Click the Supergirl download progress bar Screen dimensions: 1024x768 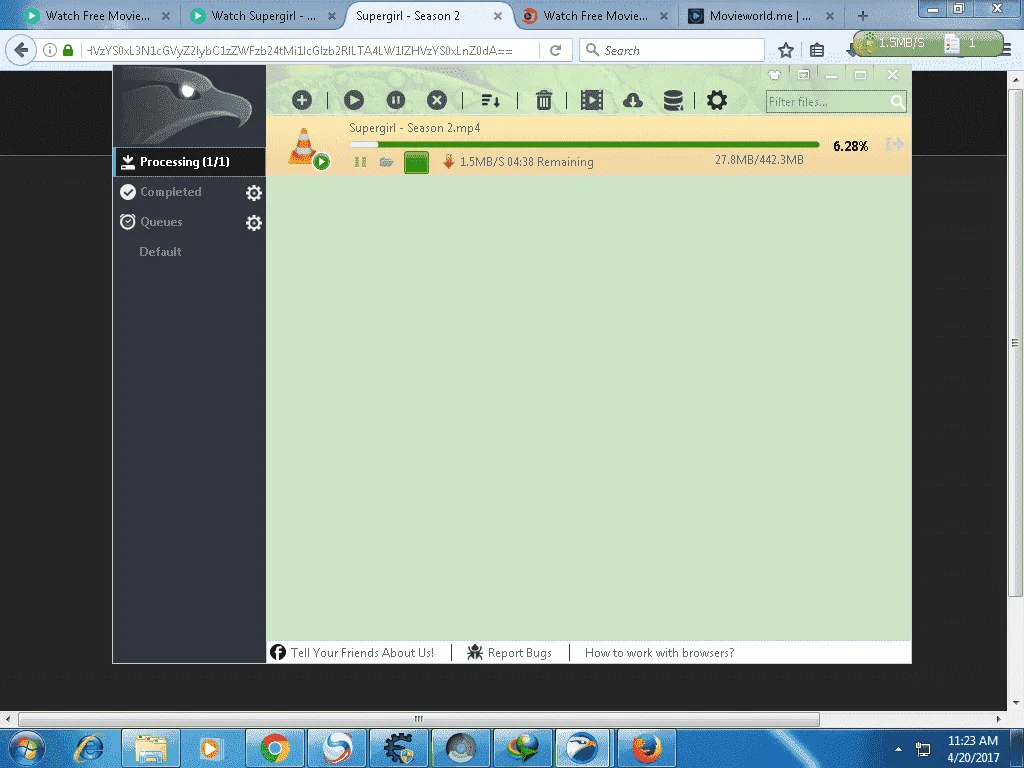pyautogui.click(x=584, y=144)
